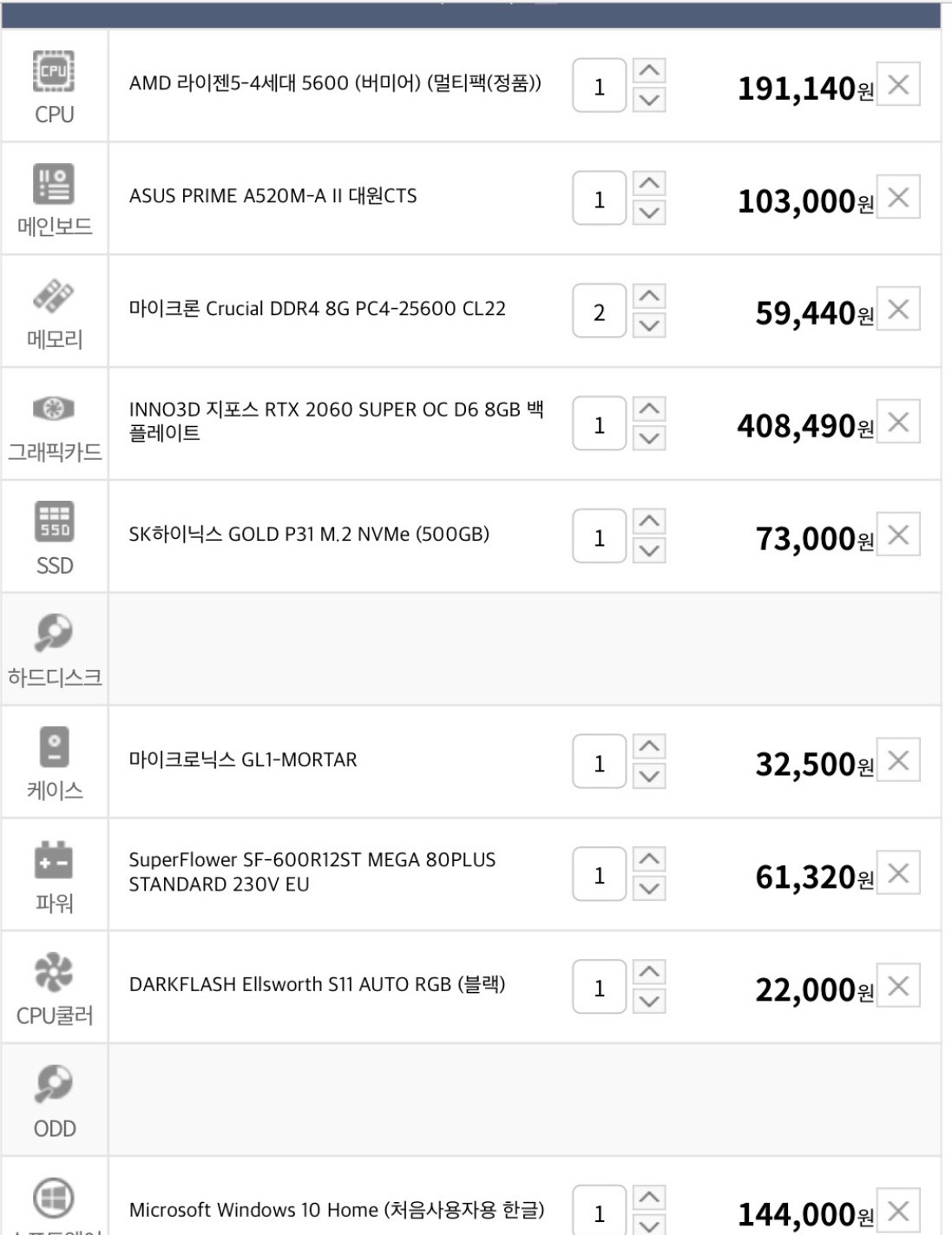Choose the 메모리 category icon
Viewport: 952px width, 1235px height.
(54, 297)
